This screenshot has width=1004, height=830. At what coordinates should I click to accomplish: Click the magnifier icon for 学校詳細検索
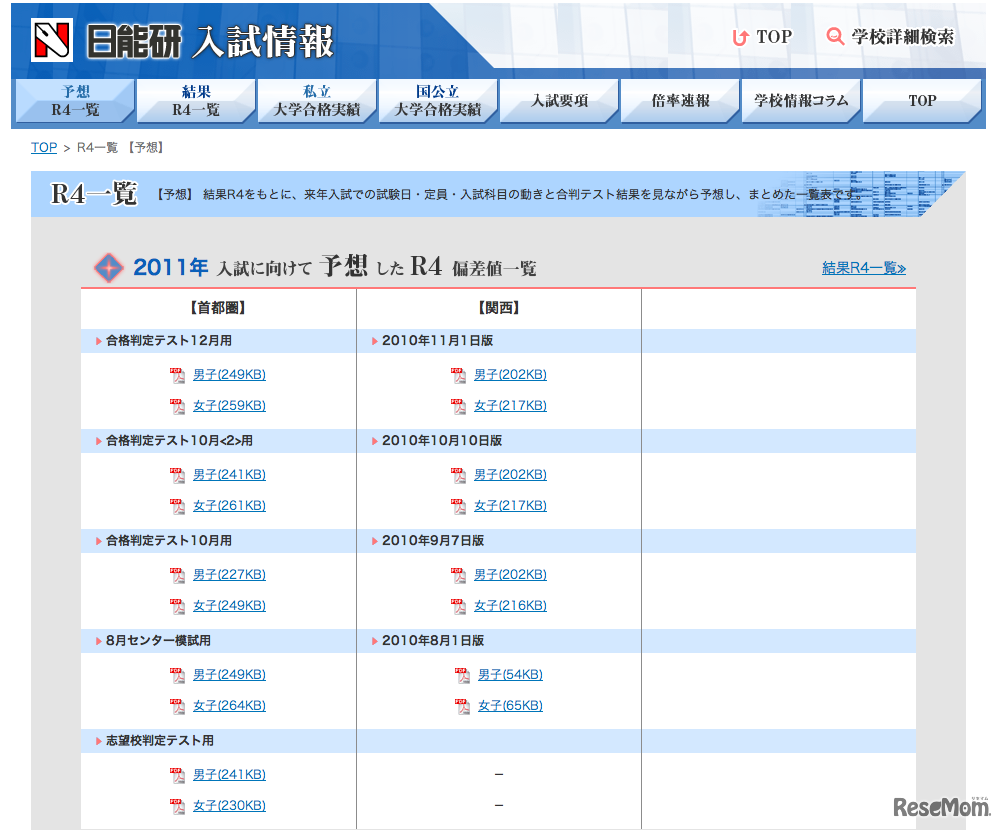[x=835, y=37]
